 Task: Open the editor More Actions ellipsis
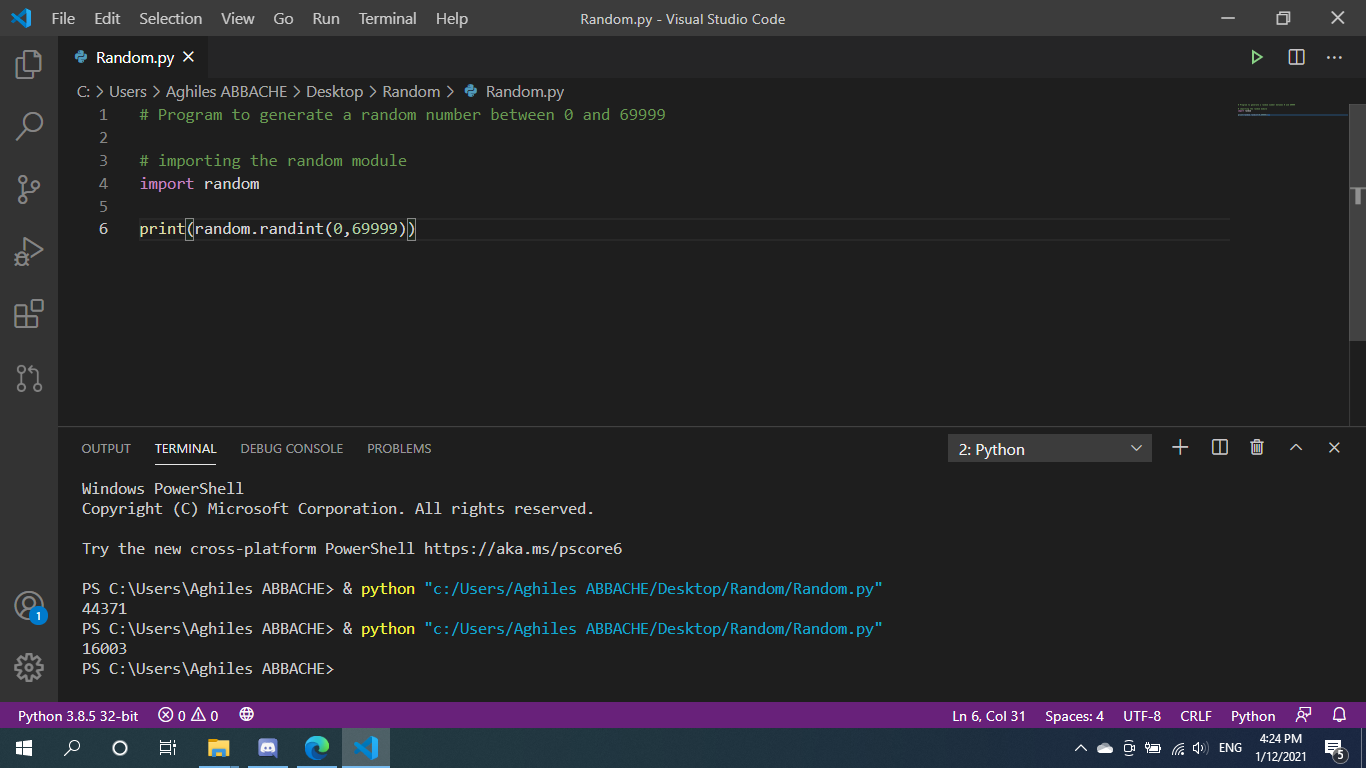coord(1334,57)
